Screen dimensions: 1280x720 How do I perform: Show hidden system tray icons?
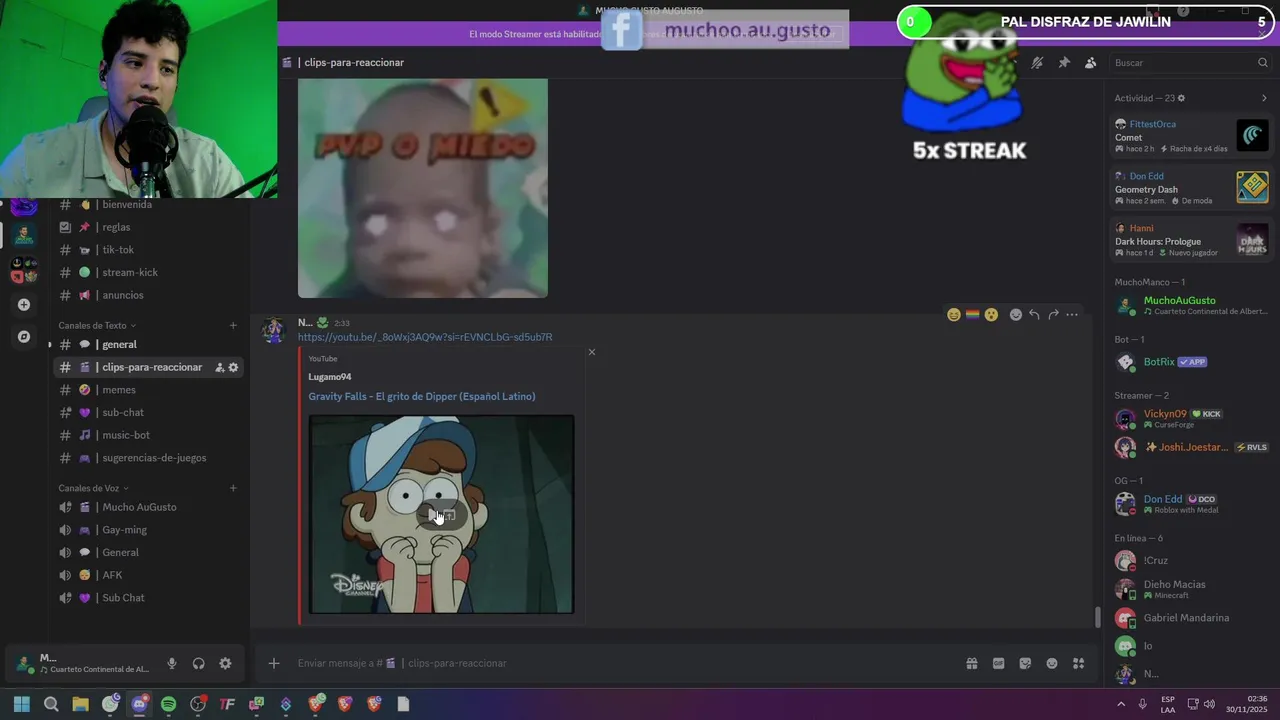click(1120, 704)
